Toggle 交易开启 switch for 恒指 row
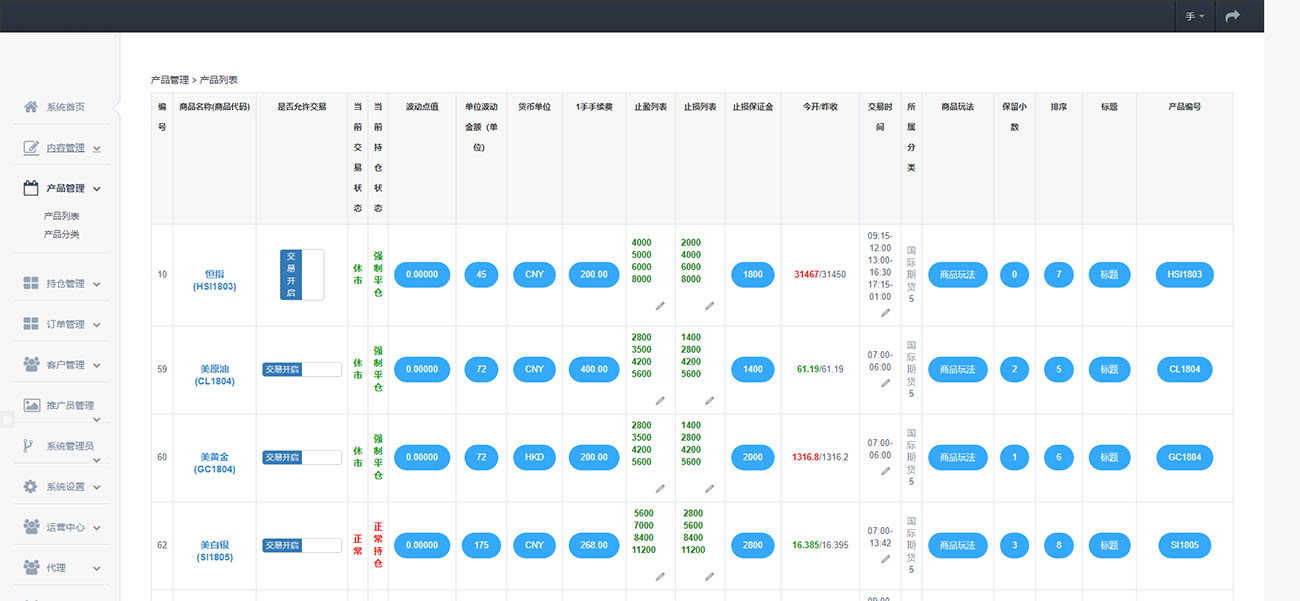The image size is (1300, 601). (302, 274)
